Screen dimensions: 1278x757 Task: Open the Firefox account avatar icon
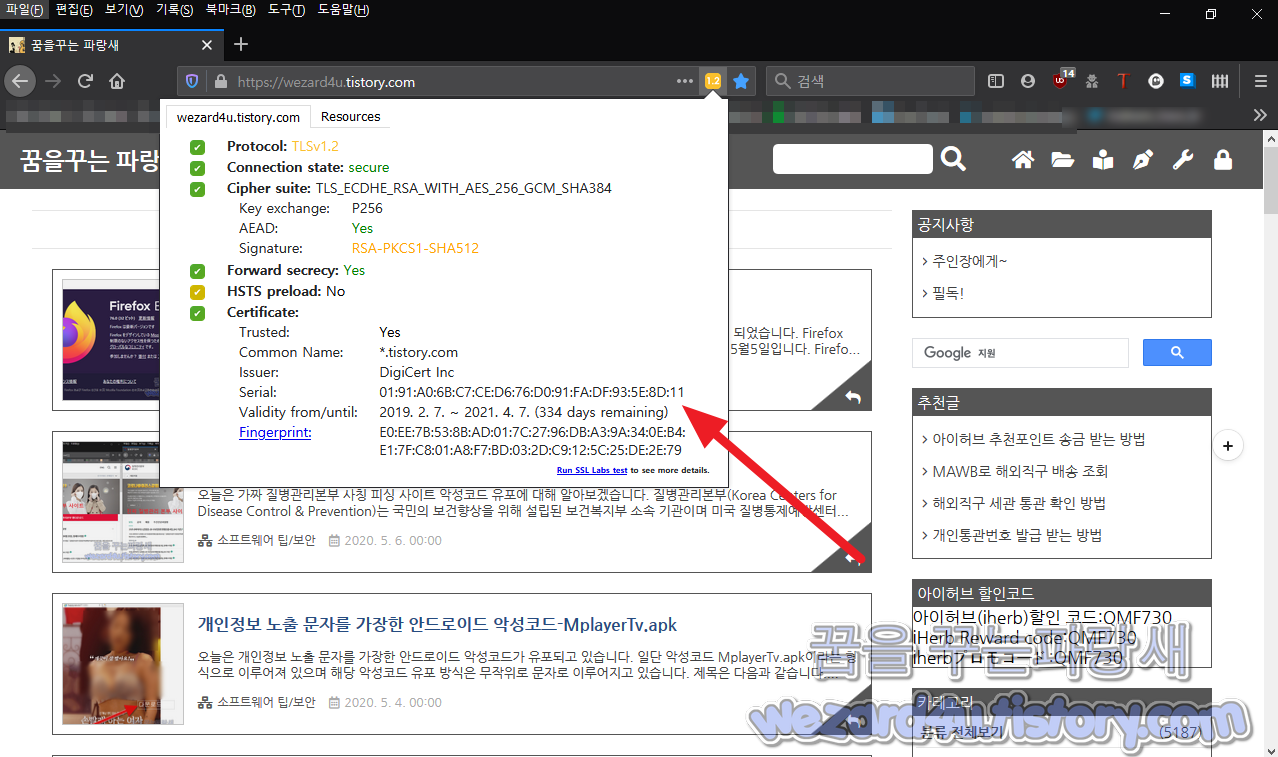point(1027,81)
